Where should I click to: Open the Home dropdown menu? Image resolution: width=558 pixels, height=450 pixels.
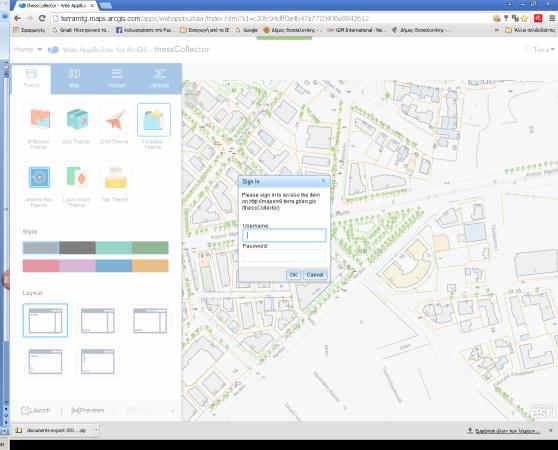[28, 49]
